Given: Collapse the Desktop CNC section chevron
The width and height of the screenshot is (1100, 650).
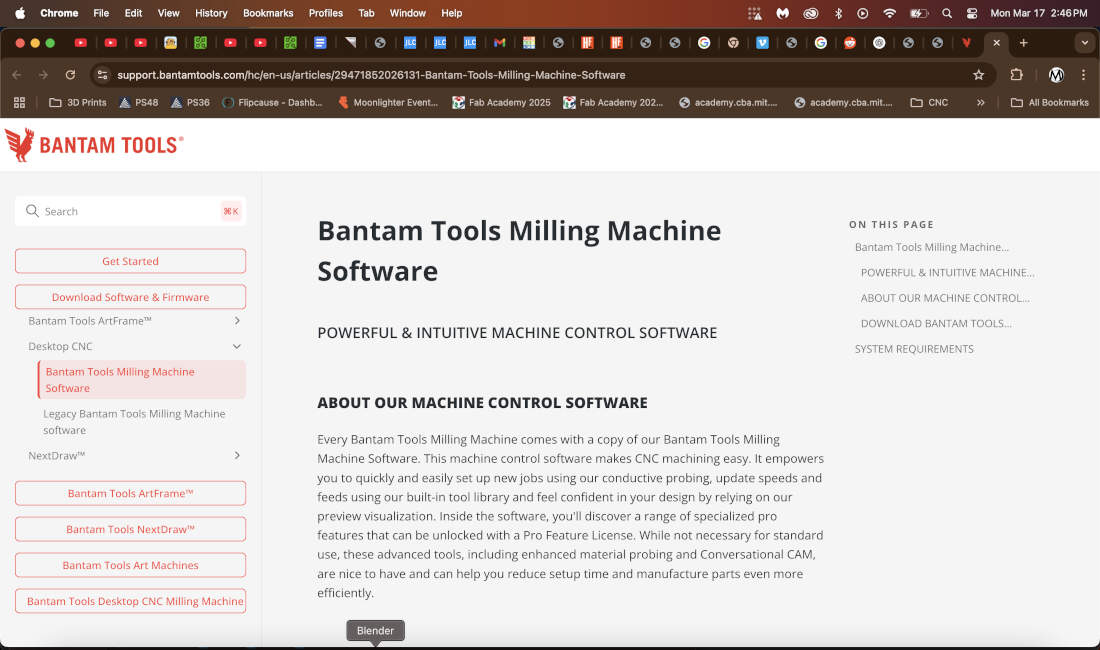Looking at the screenshot, I should click(237, 346).
